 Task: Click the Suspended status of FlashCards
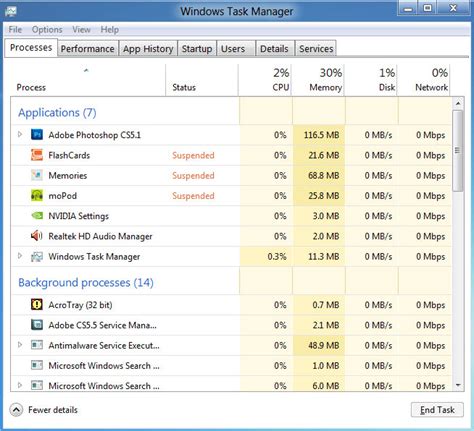point(193,155)
